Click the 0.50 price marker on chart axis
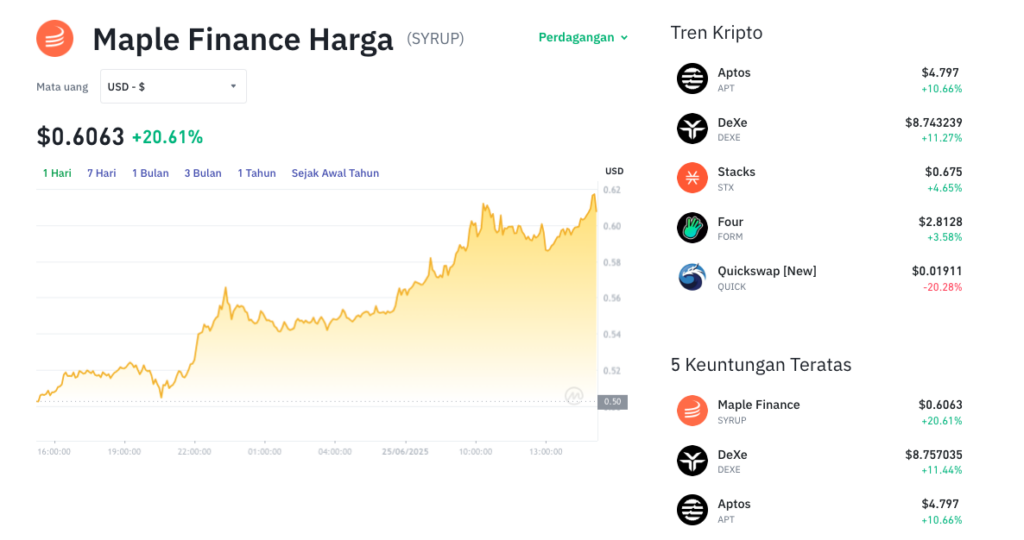The width and height of the screenshot is (1024, 540). click(613, 402)
